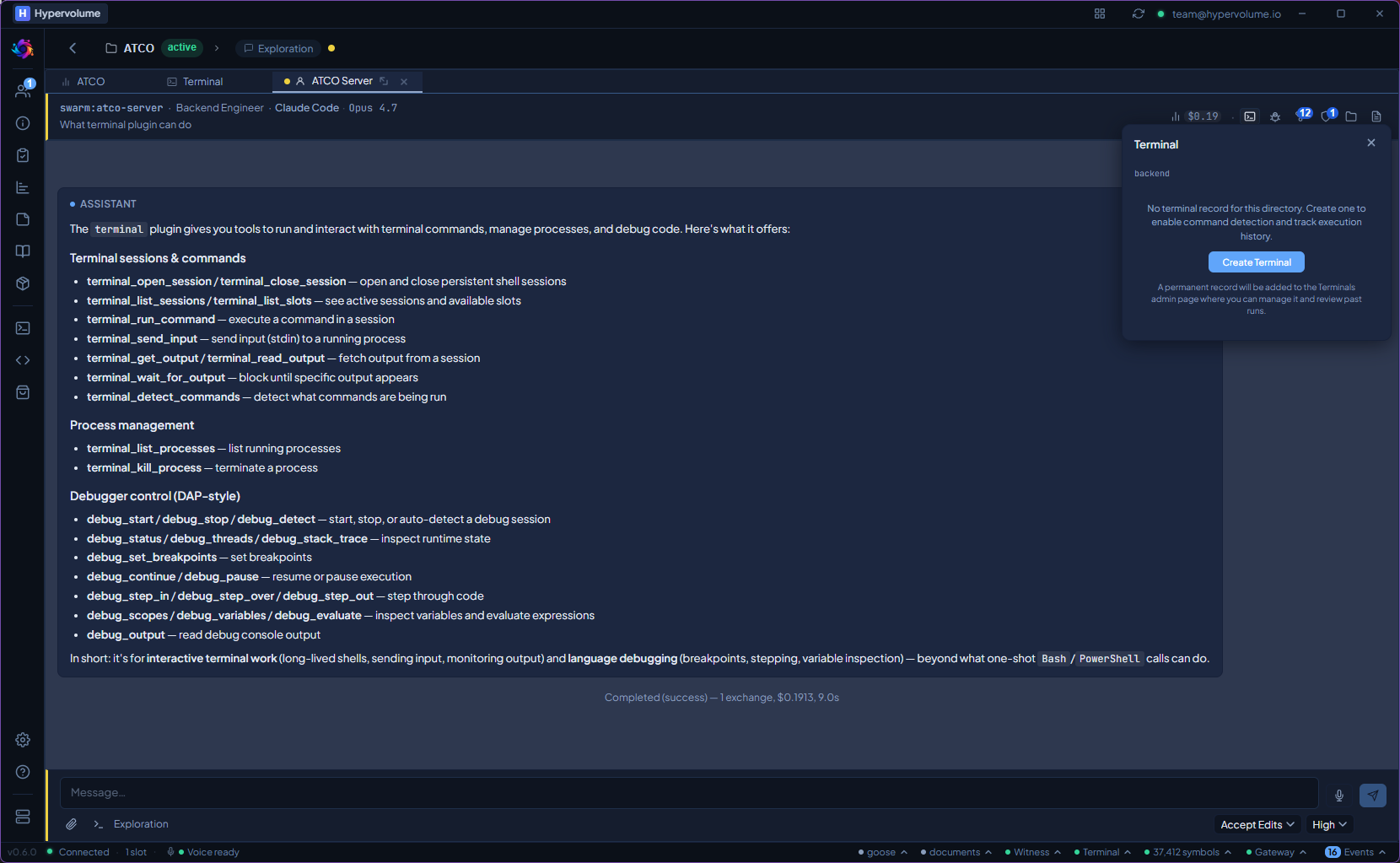Click the 1 slot status entry
The height and width of the screenshot is (863, 1400).
coord(136,852)
